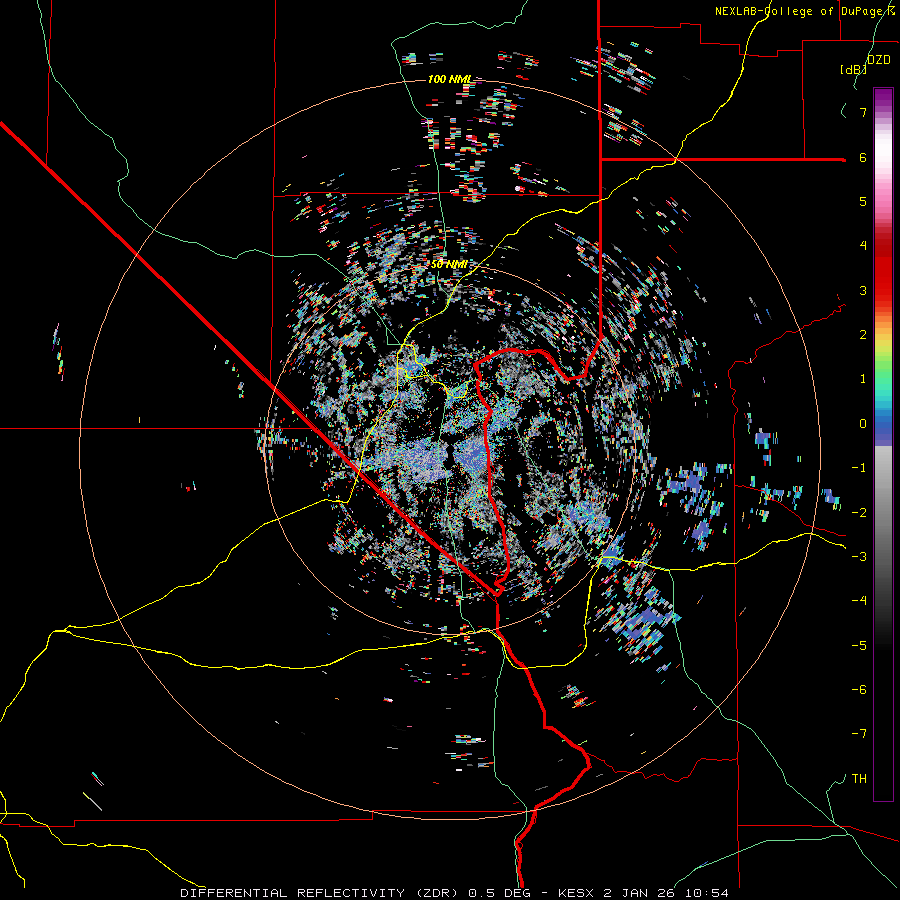The width and height of the screenshot is (900, 900).
Task: Click the DZD product label above the legend
Action: pos(879,60)
